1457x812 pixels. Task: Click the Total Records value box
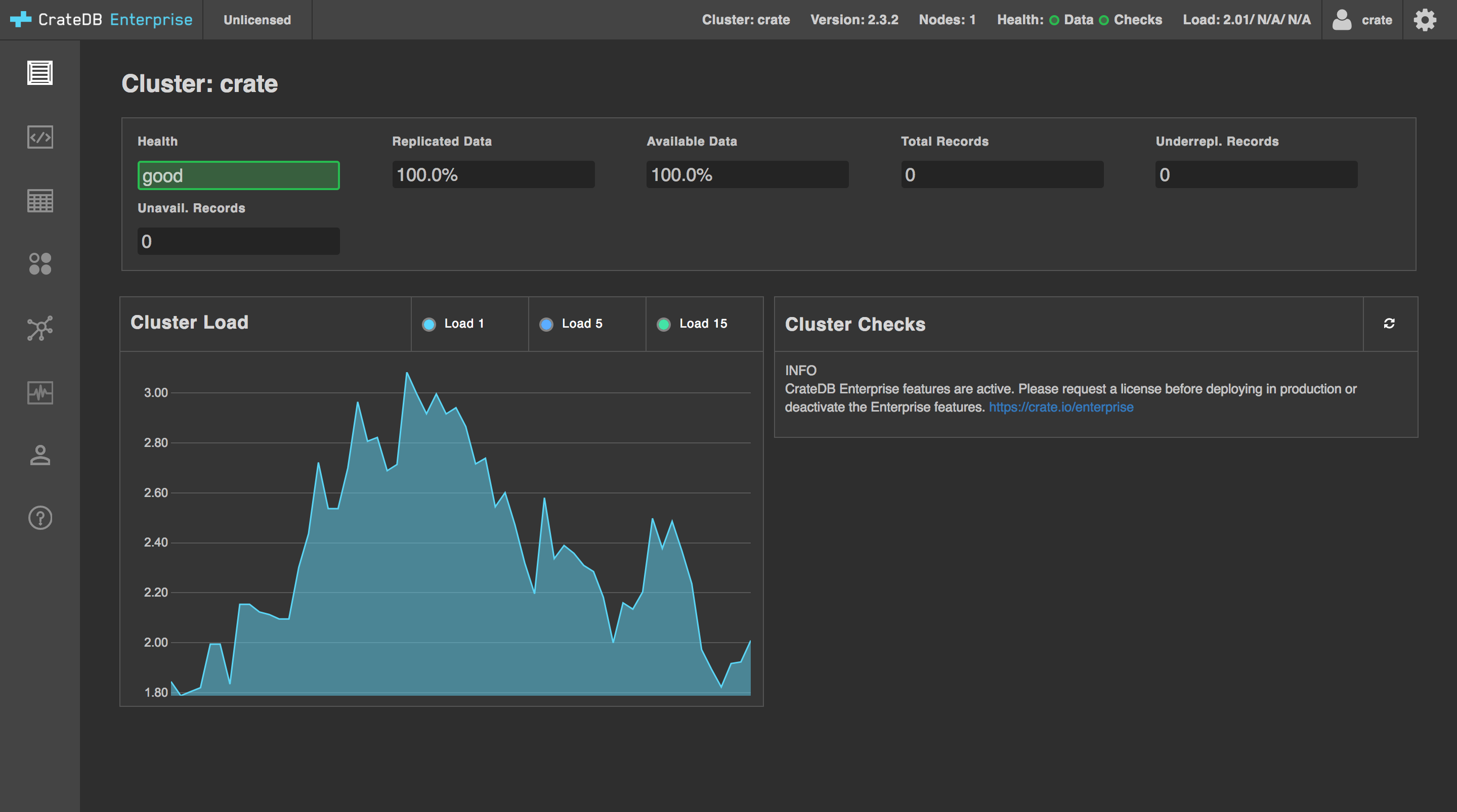point(1002,175)
